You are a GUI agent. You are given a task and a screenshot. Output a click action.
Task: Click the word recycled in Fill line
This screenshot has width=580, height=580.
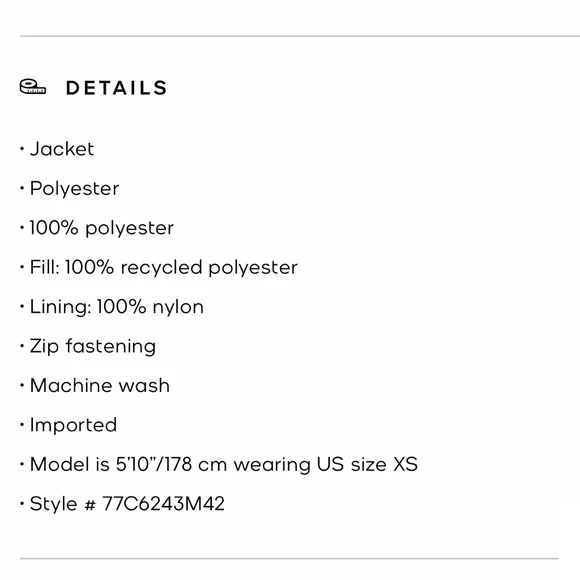point(161,267)
